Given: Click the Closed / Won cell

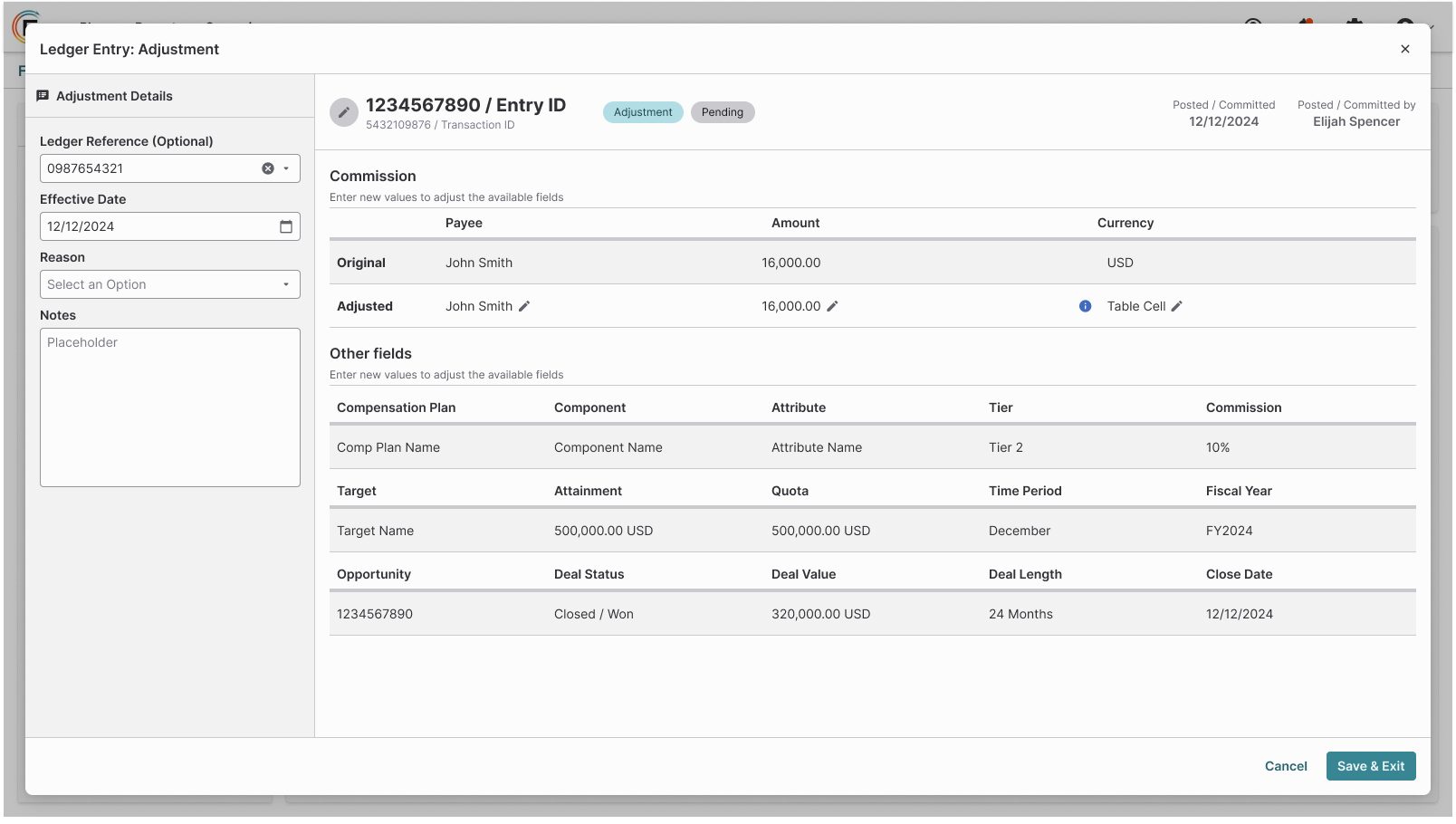Looking at the screenshot, I should pyautogui.click(x=594, y=614).
